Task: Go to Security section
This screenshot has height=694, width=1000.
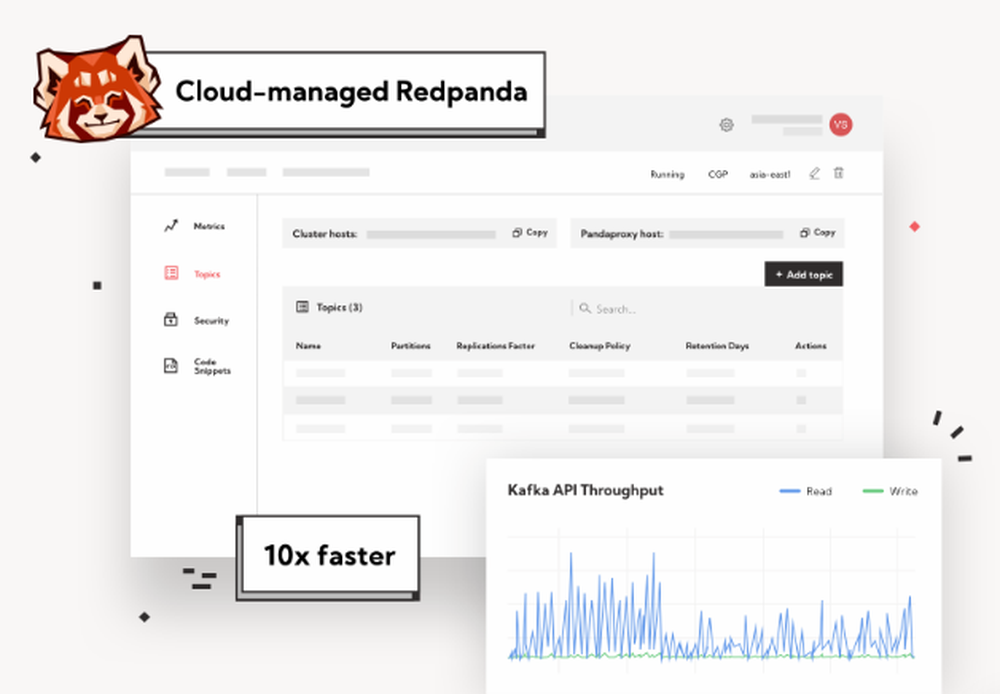Action: 211,320
